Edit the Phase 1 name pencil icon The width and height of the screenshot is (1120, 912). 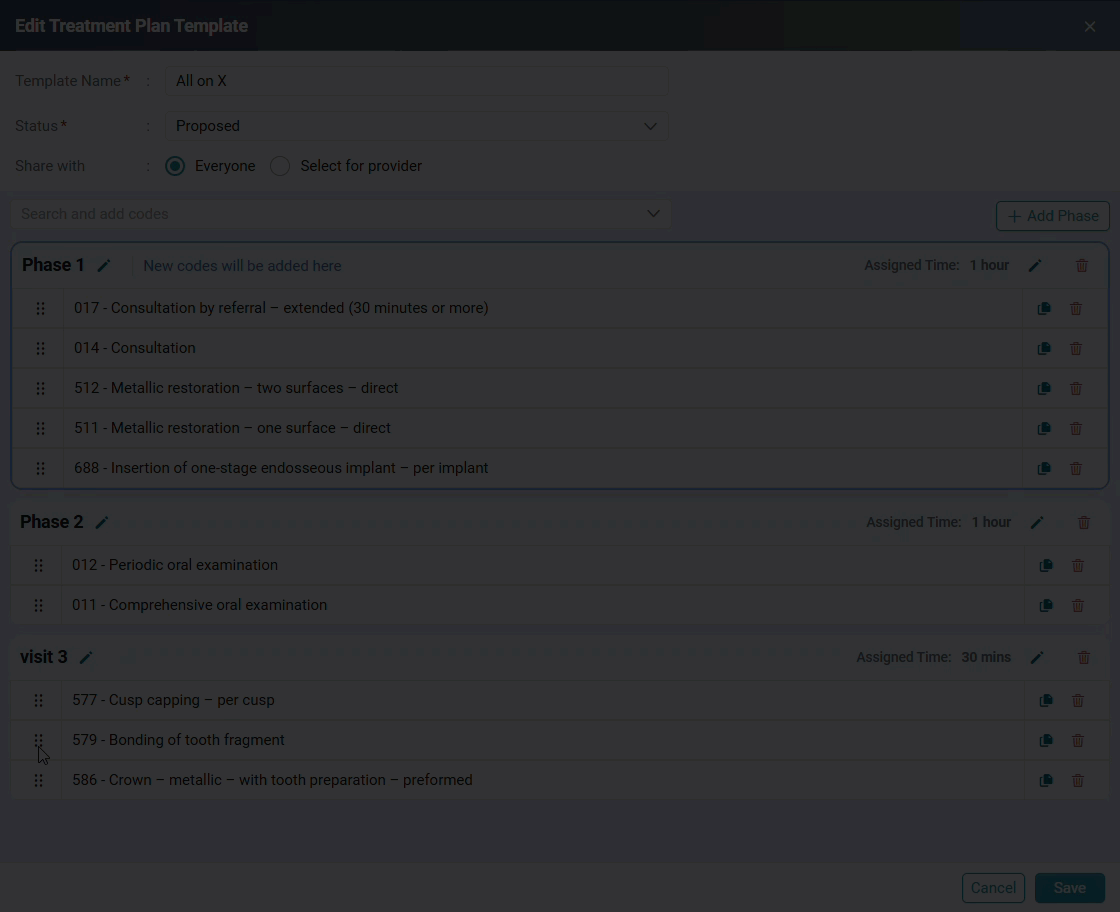click(104, 266)
